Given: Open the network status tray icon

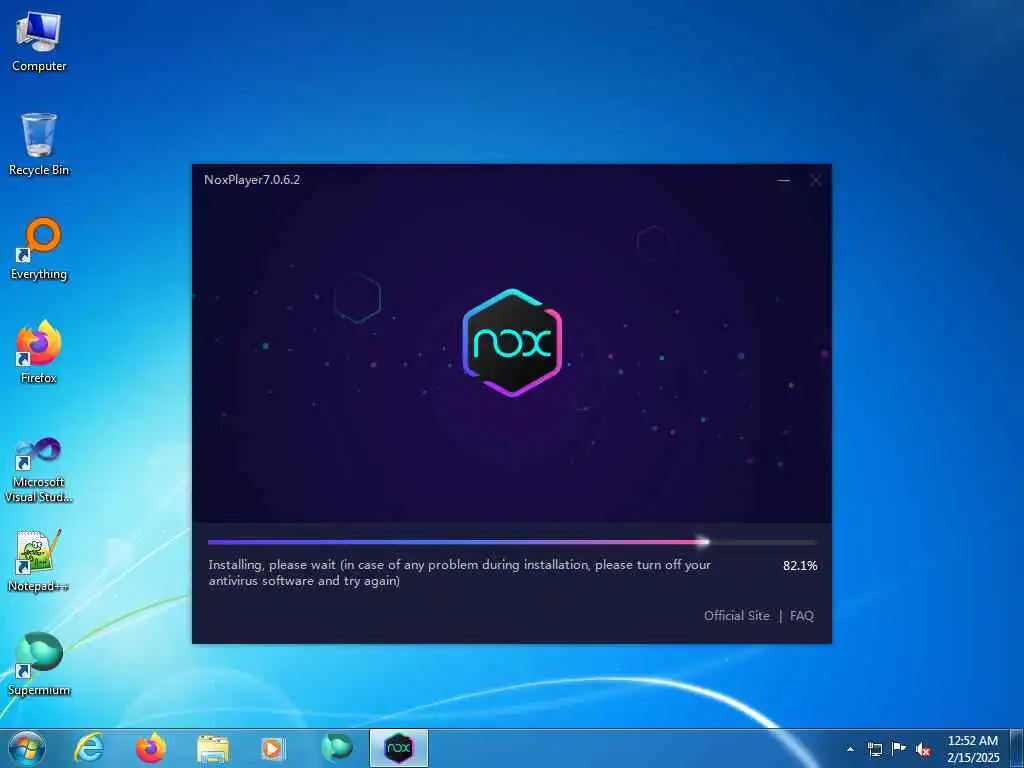Looking at the screenshot, I should (874, 749).
